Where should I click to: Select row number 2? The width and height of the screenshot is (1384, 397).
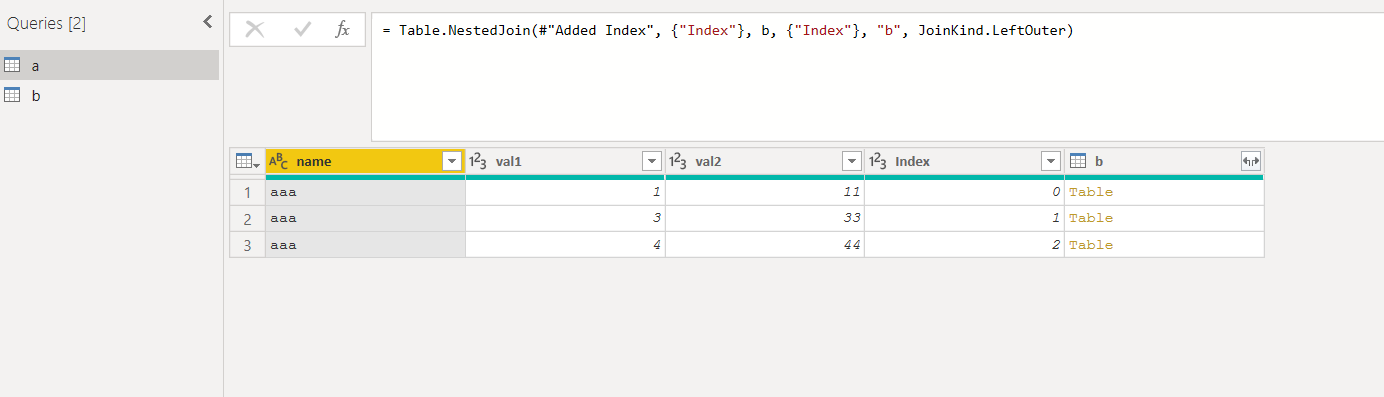[x=247, y=218]
